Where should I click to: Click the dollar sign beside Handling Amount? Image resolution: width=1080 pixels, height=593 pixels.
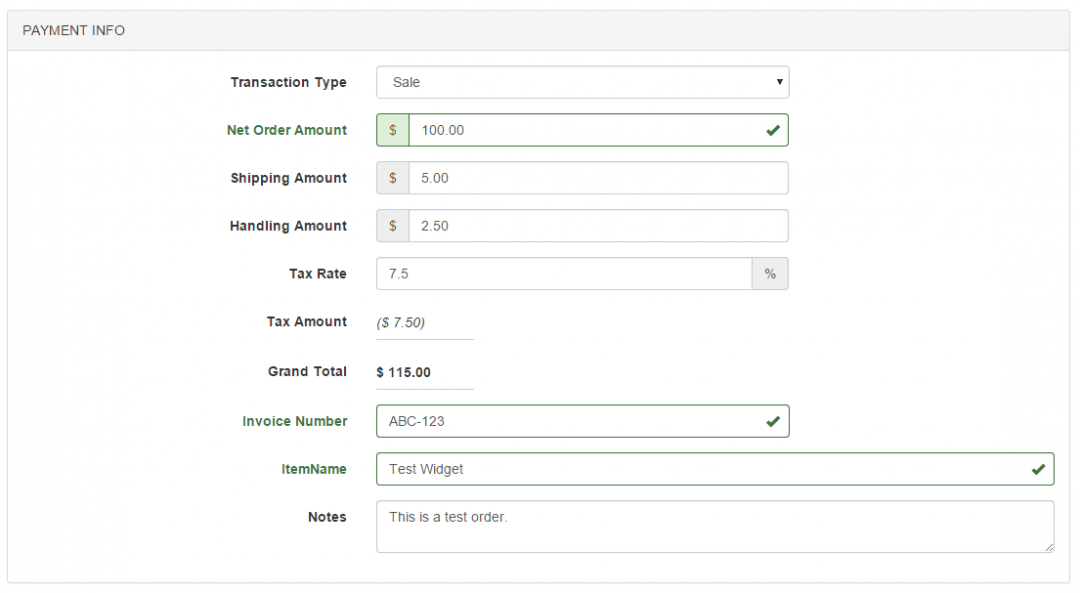[392, 225]
